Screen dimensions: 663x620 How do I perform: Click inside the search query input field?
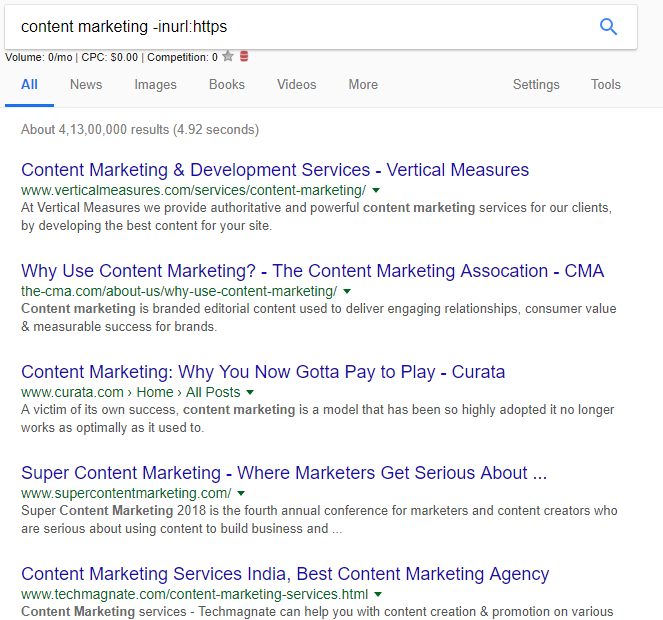click(300, 27)
